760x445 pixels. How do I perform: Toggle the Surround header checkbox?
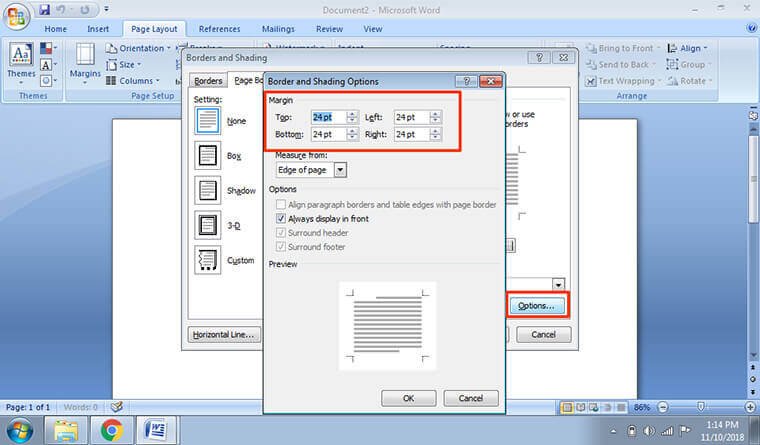pos(281,233)
